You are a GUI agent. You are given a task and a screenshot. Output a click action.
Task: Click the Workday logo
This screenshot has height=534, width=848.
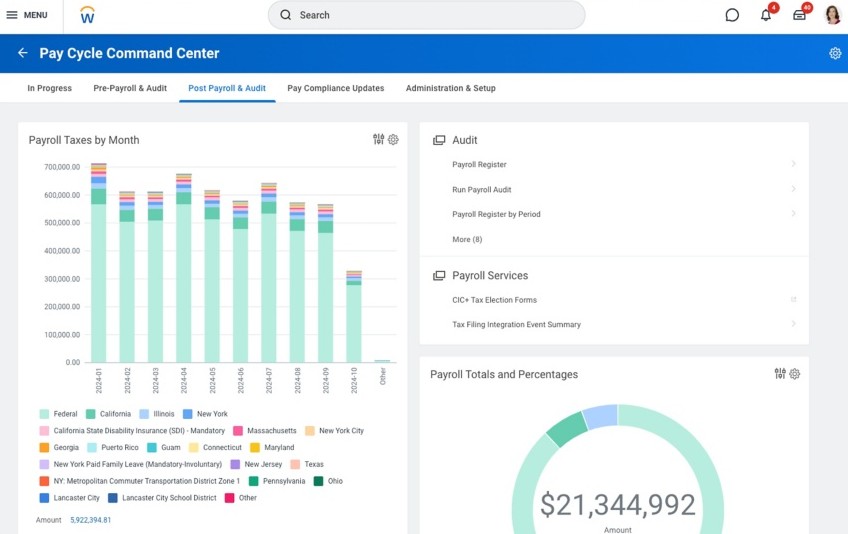point(87,15)
